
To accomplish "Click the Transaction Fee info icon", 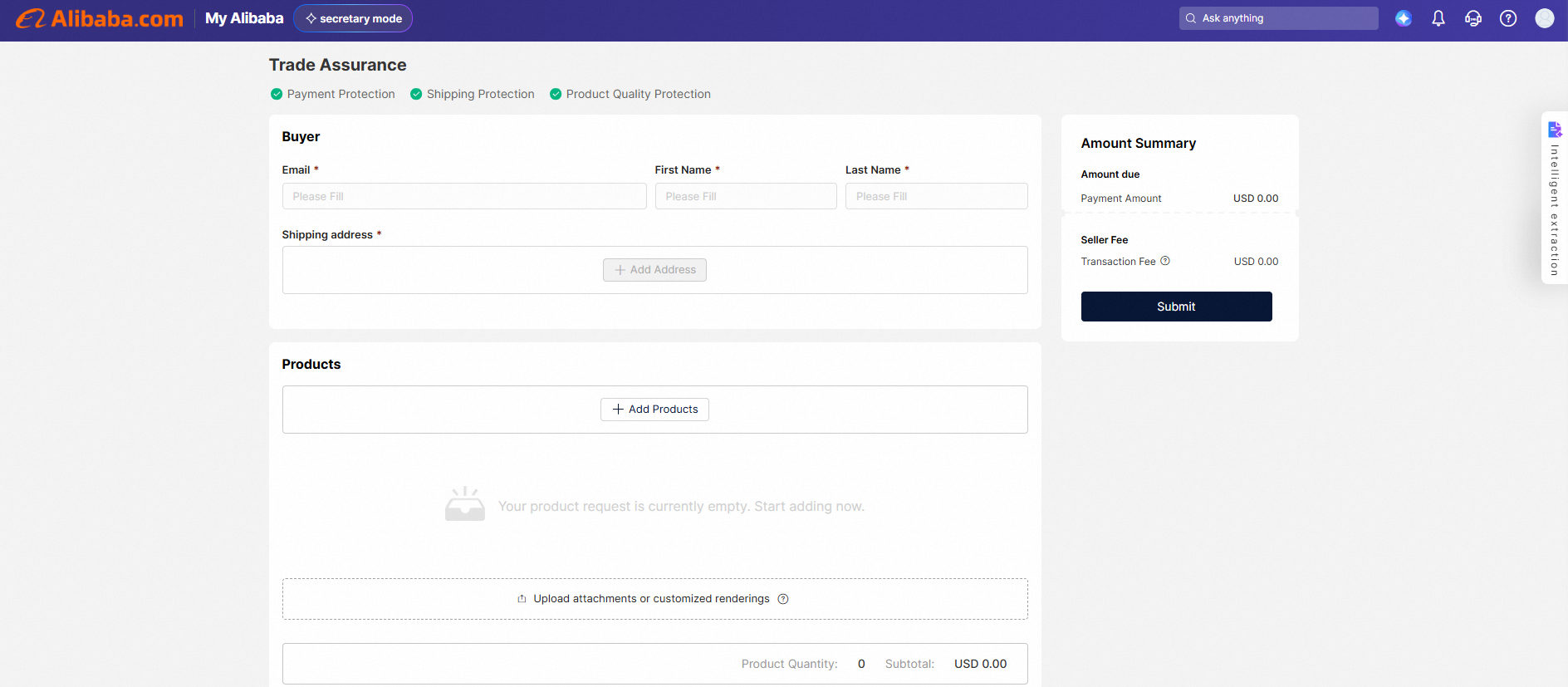I will [1165, 261].
